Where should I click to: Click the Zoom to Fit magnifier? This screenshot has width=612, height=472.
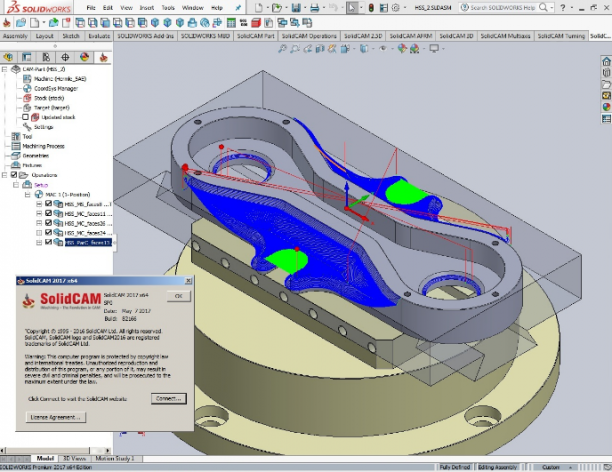[282, 49]
